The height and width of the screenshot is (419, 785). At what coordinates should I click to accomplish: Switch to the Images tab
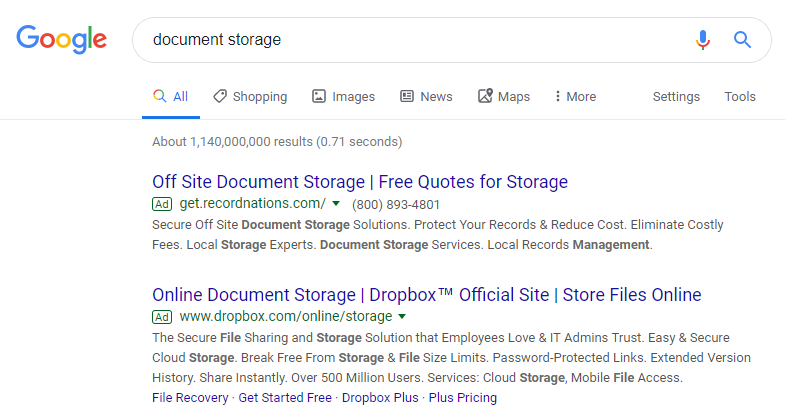tap(343, 97)
